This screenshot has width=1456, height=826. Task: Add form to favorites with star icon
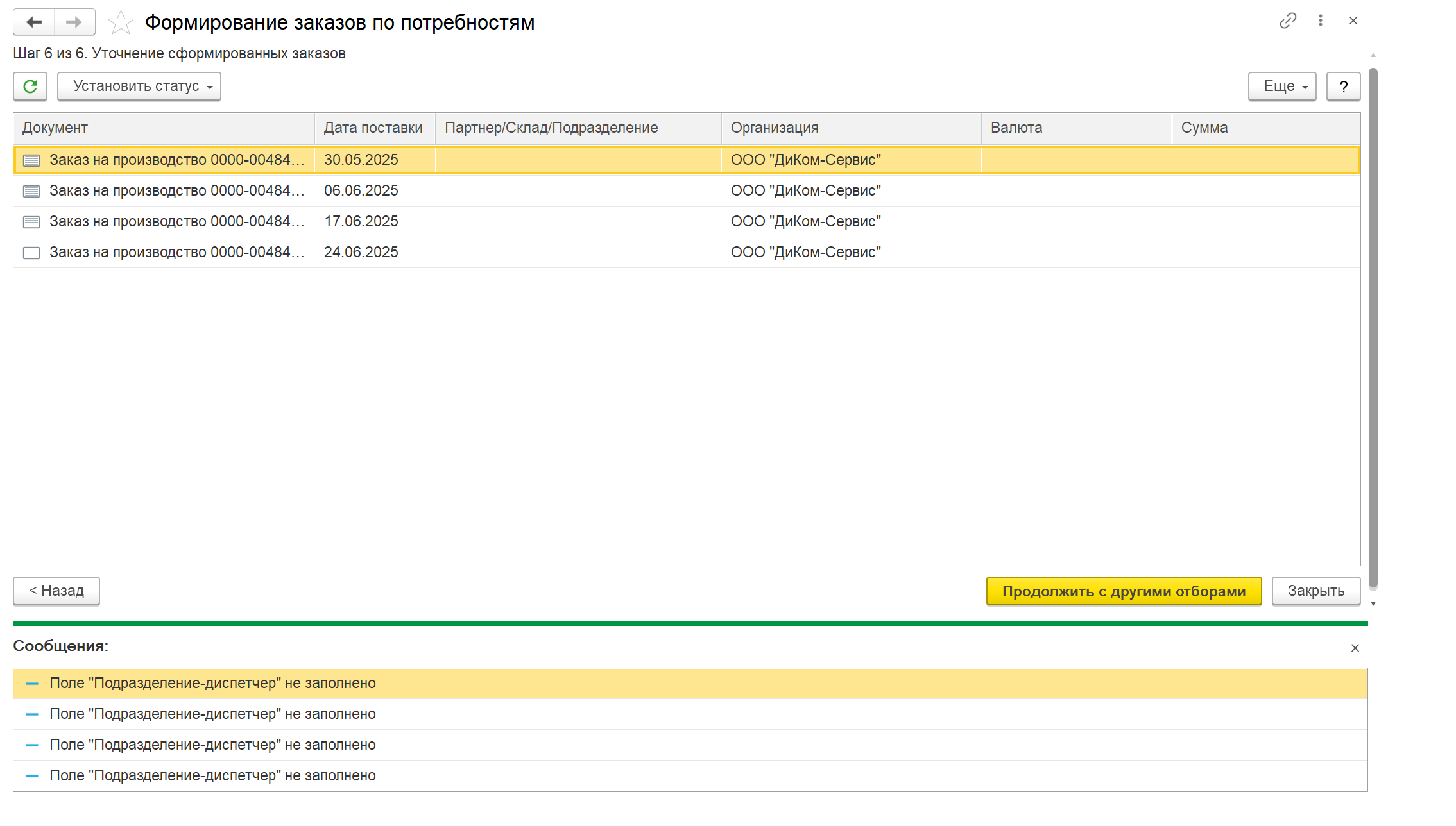(120, 23)
